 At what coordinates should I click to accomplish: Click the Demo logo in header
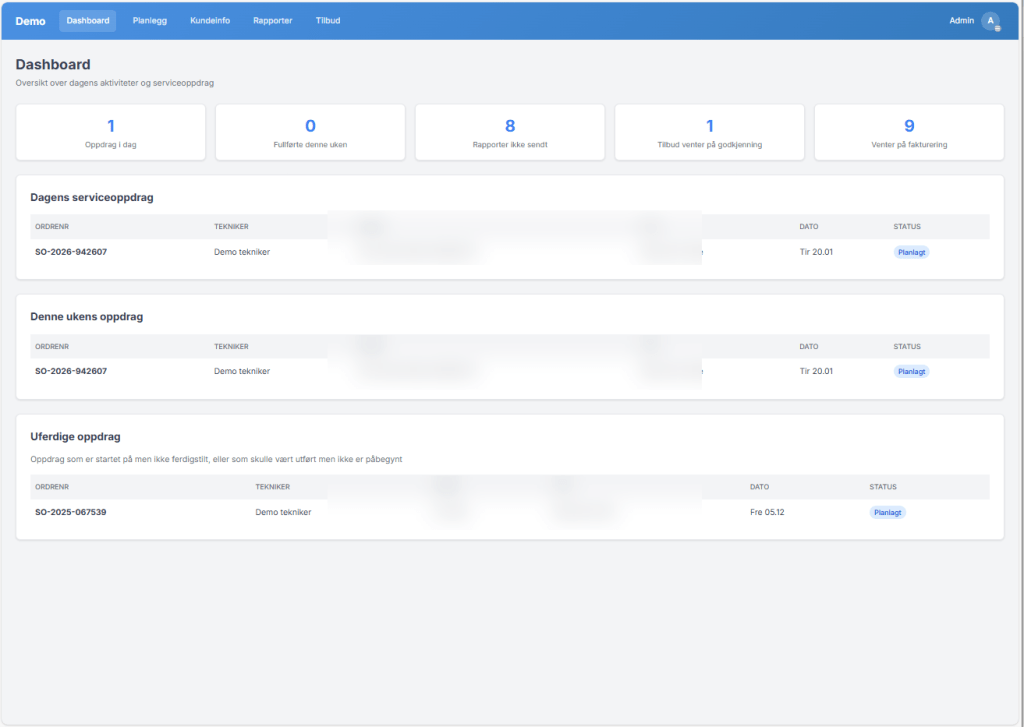30,21
